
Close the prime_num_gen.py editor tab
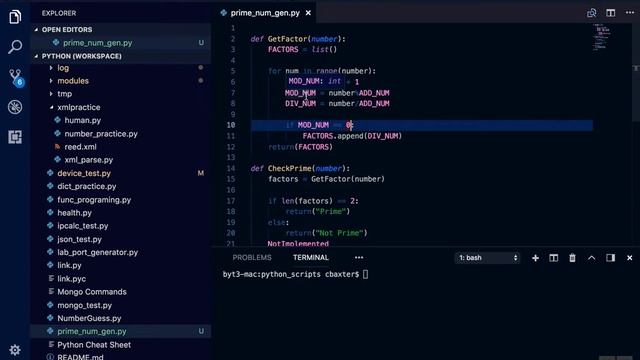308,13
